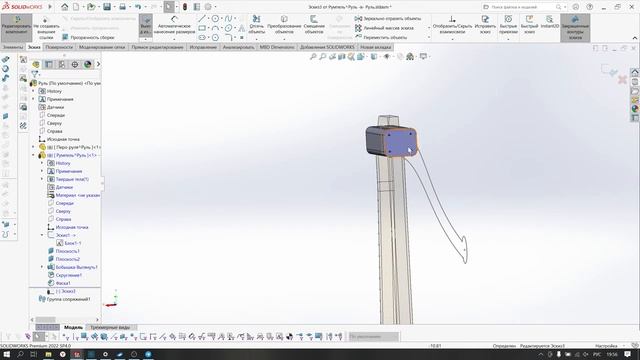Image resolution: width=640 pixels, height=360 pixels.
Task: Open the search box dropdown arrow
Action: pyautogui.click(x=565, y=7)
